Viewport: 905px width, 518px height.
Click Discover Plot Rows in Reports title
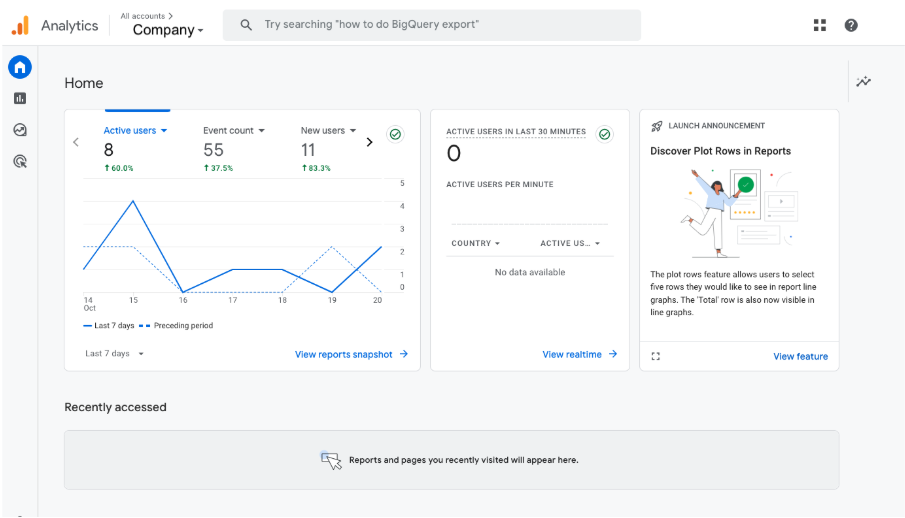[720, 151]
